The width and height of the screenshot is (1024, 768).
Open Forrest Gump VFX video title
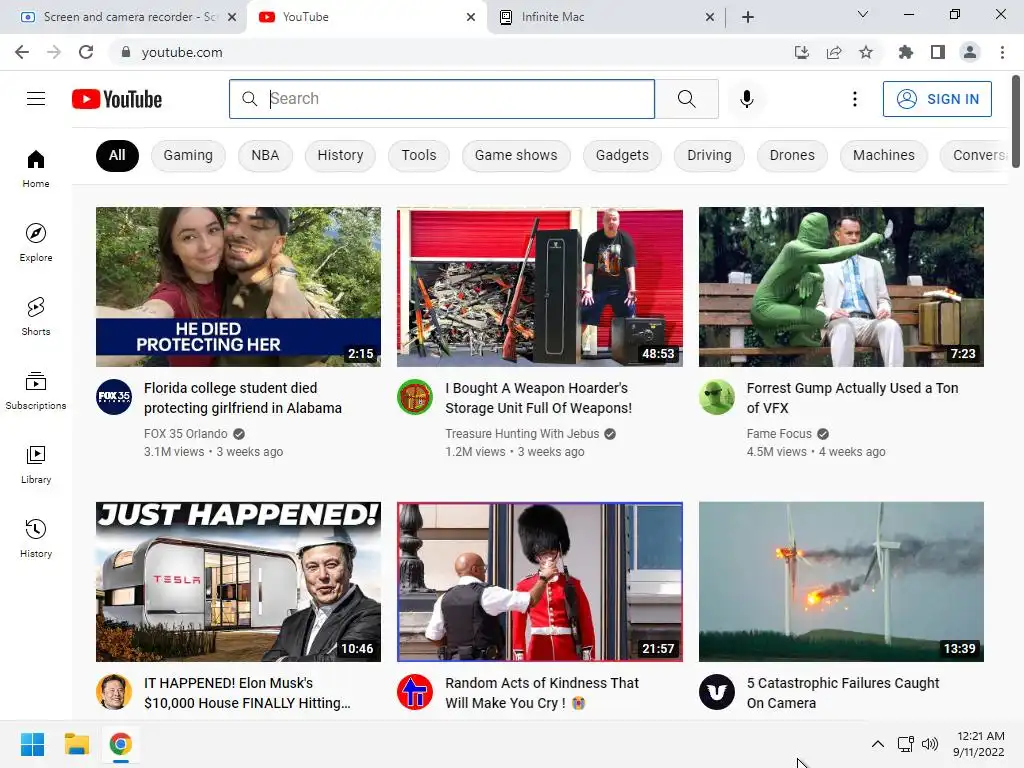(852, 398)
